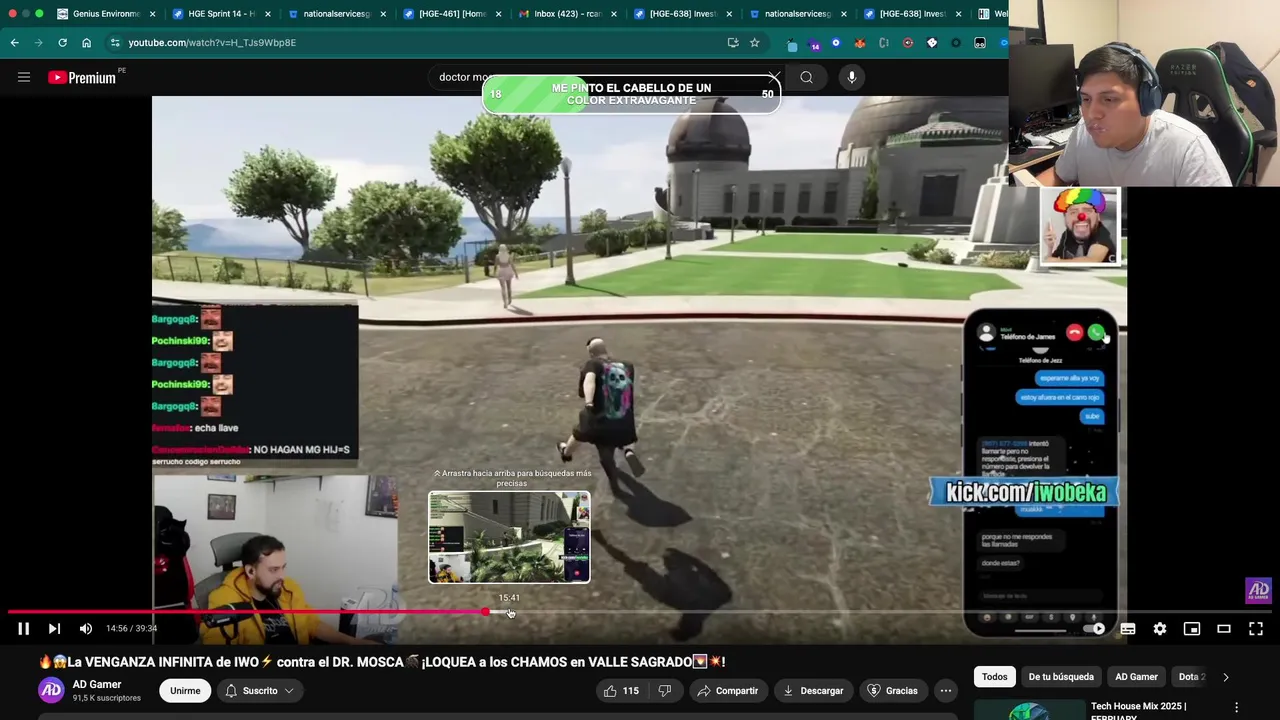
Task: Go back in browser
Action: tap(14, 42)
